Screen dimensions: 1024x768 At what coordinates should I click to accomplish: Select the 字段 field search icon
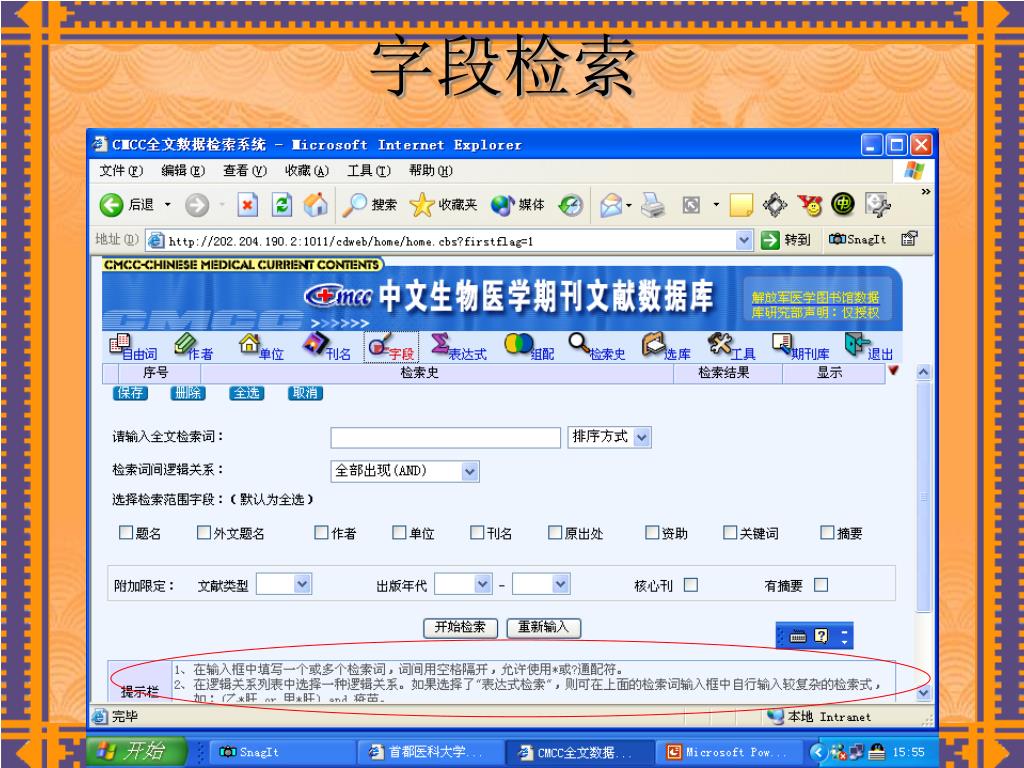[x=391, y=347]
